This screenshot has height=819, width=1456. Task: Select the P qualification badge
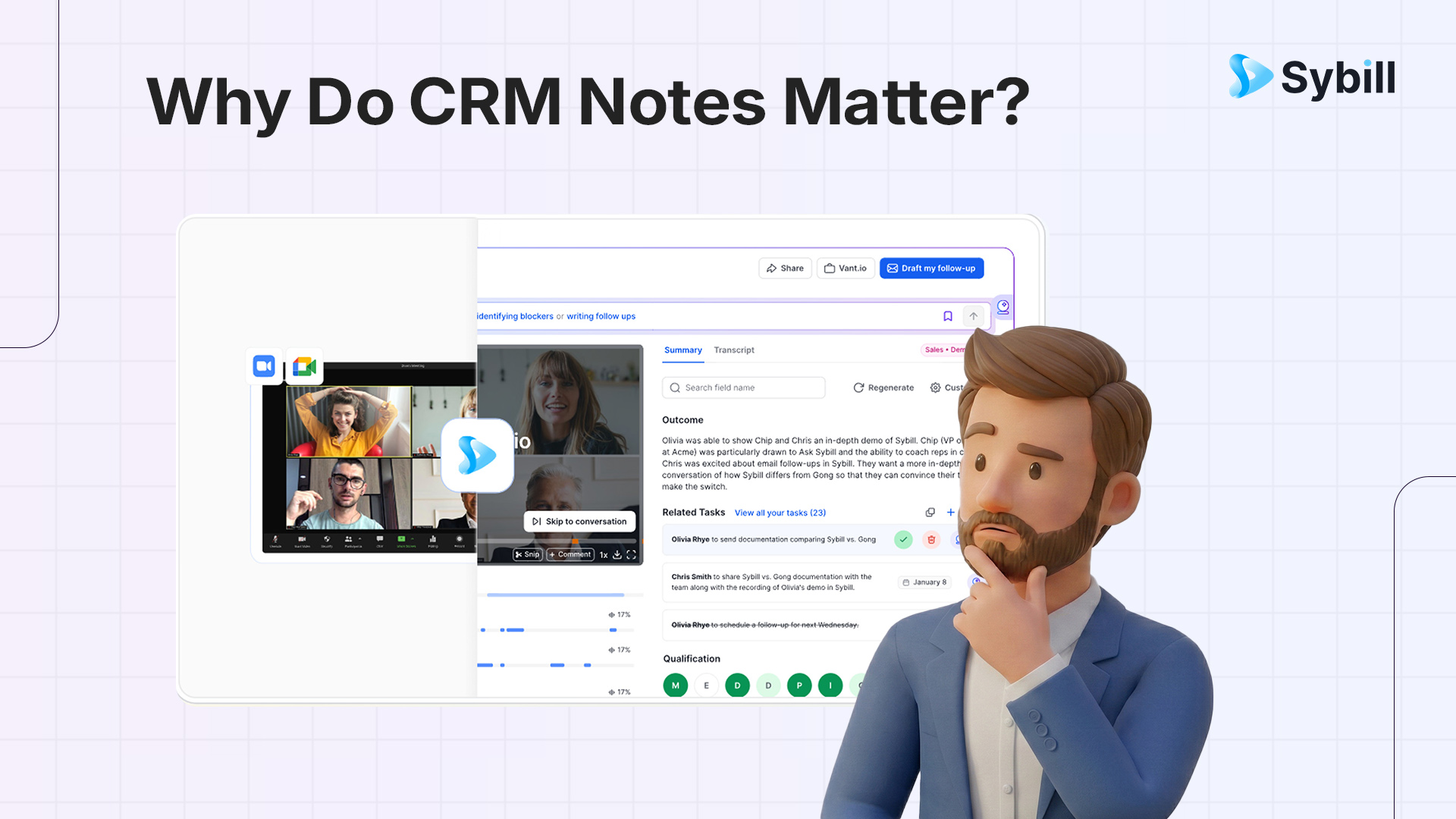(799, 686)
